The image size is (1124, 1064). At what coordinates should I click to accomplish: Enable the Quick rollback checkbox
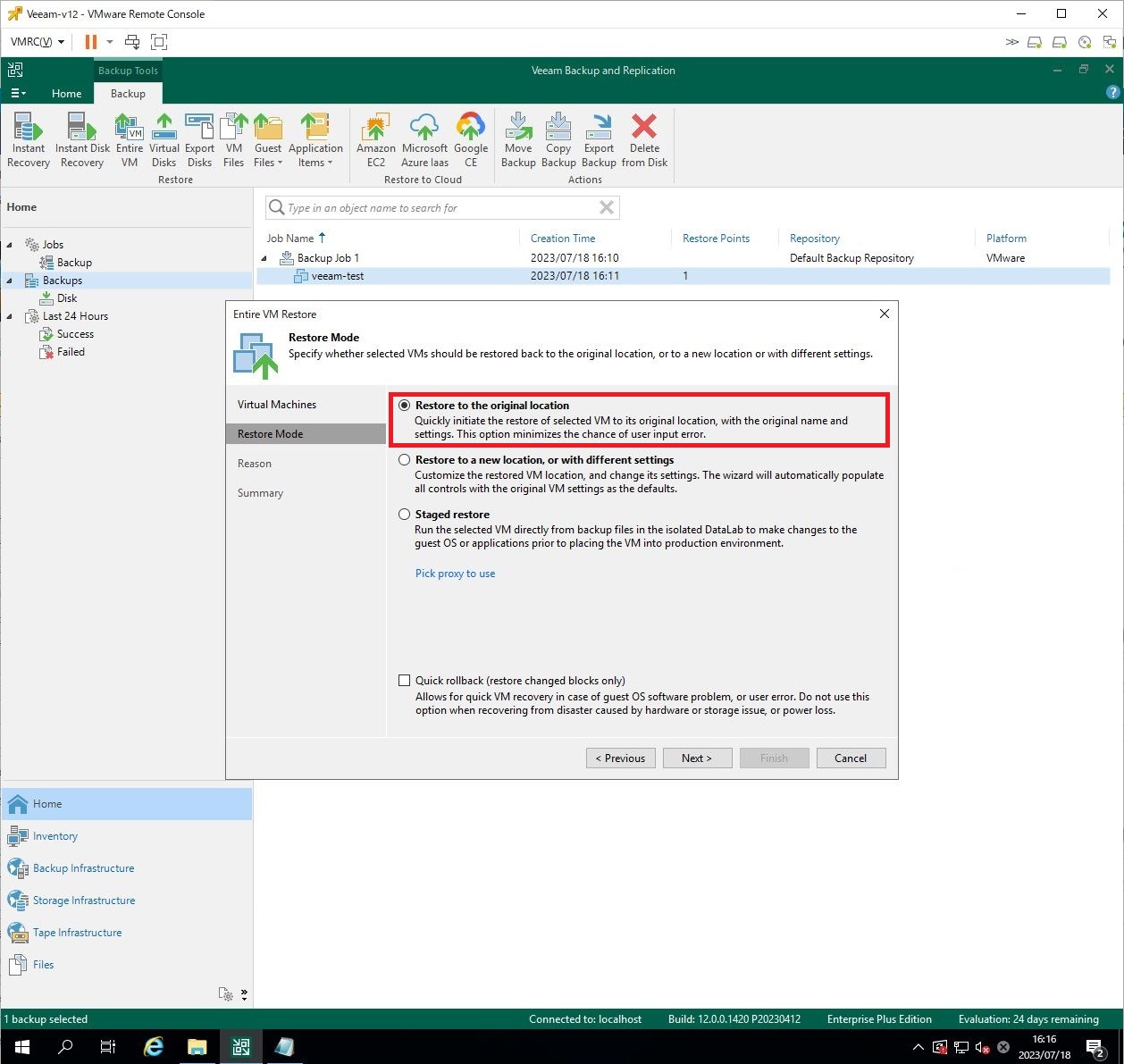[405, 681]
